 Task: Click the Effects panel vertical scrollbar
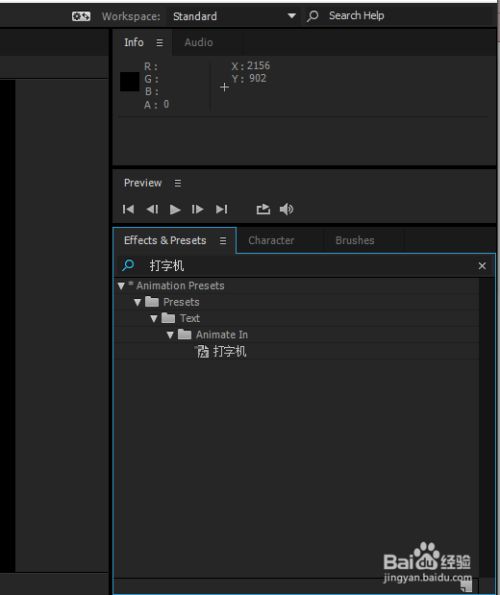click(486, 429)
